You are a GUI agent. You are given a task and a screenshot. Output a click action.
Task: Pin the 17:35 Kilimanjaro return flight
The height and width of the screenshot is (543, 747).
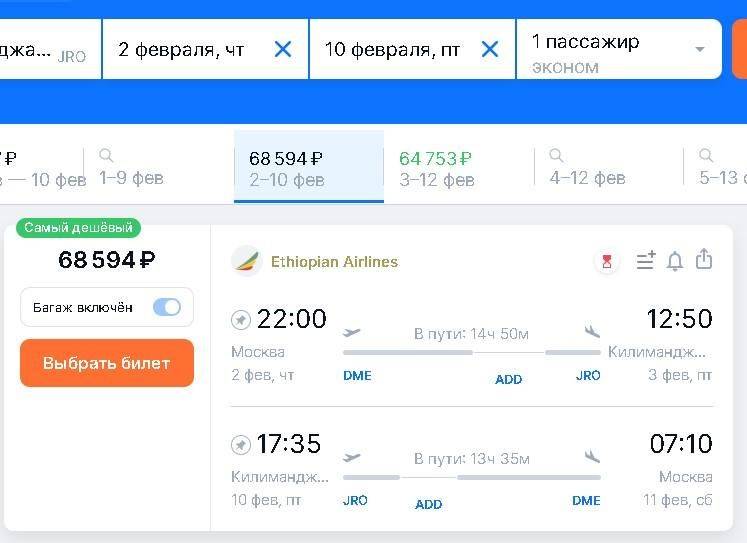point(241,444)
